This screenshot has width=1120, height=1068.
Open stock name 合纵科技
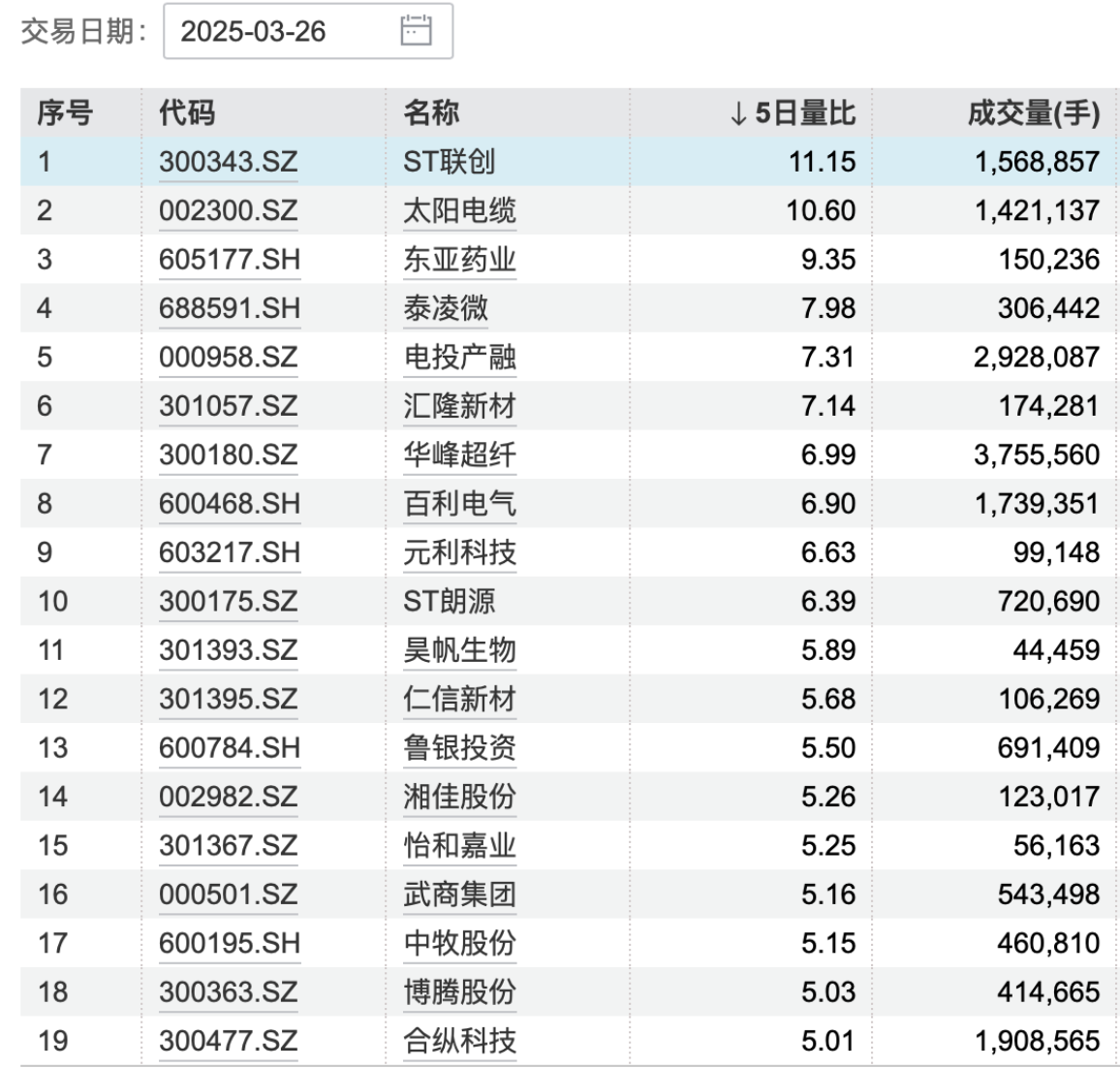pos(459,1041)
